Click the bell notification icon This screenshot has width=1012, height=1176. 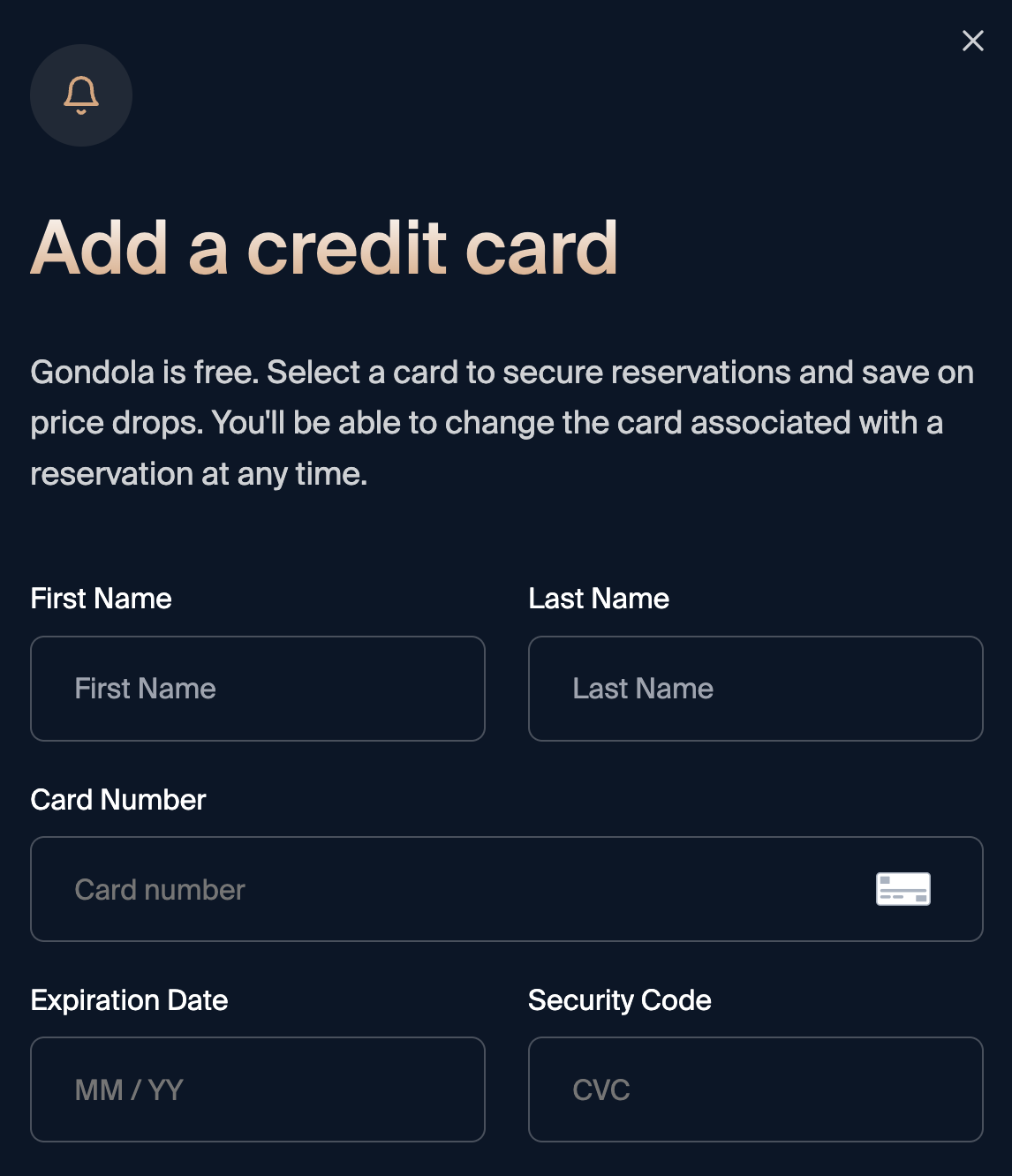[81, 95]
